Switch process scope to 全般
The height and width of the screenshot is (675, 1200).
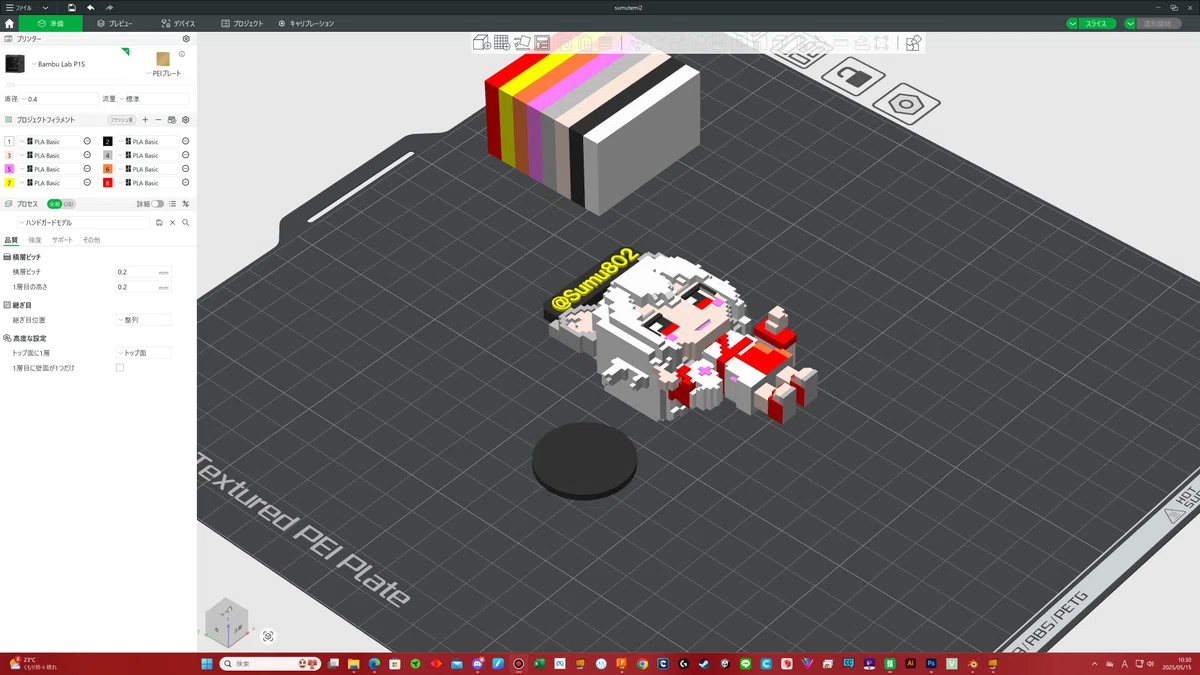(54, 204)
